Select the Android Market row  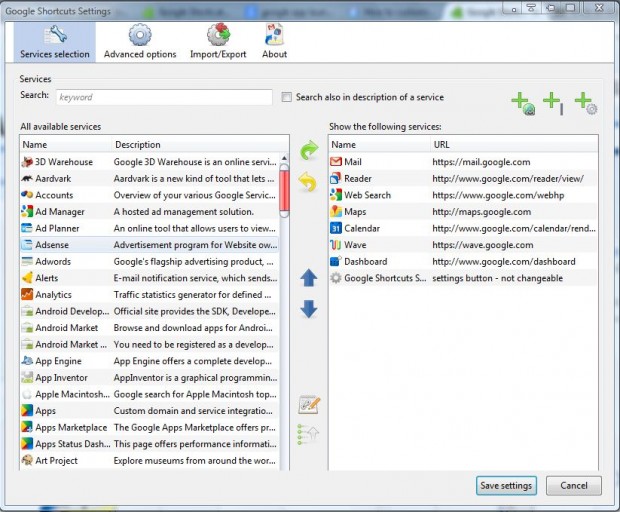149,328
